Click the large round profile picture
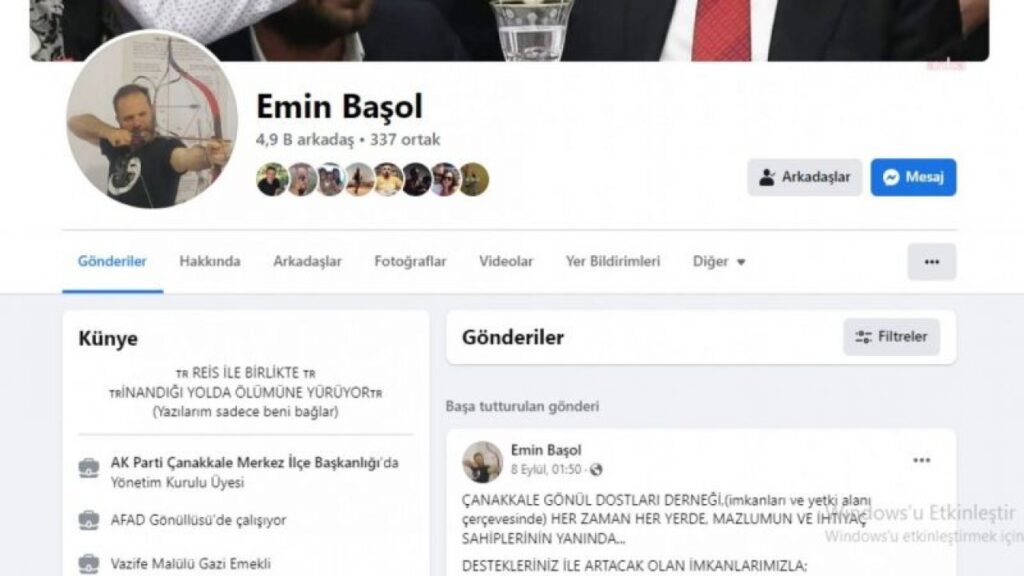This screenshot has height=576, width=1024. pyautogui.click(x=152, y=121)
